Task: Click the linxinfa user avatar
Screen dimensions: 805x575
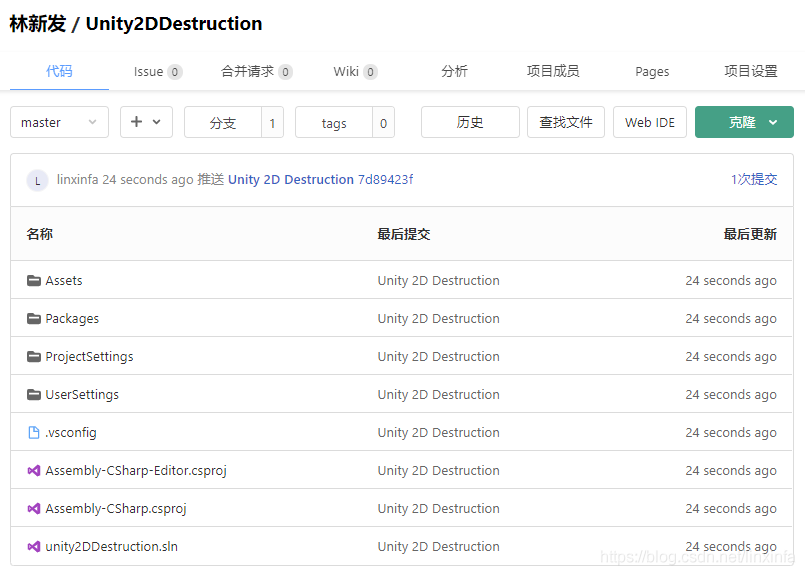Action: point(38,180)
